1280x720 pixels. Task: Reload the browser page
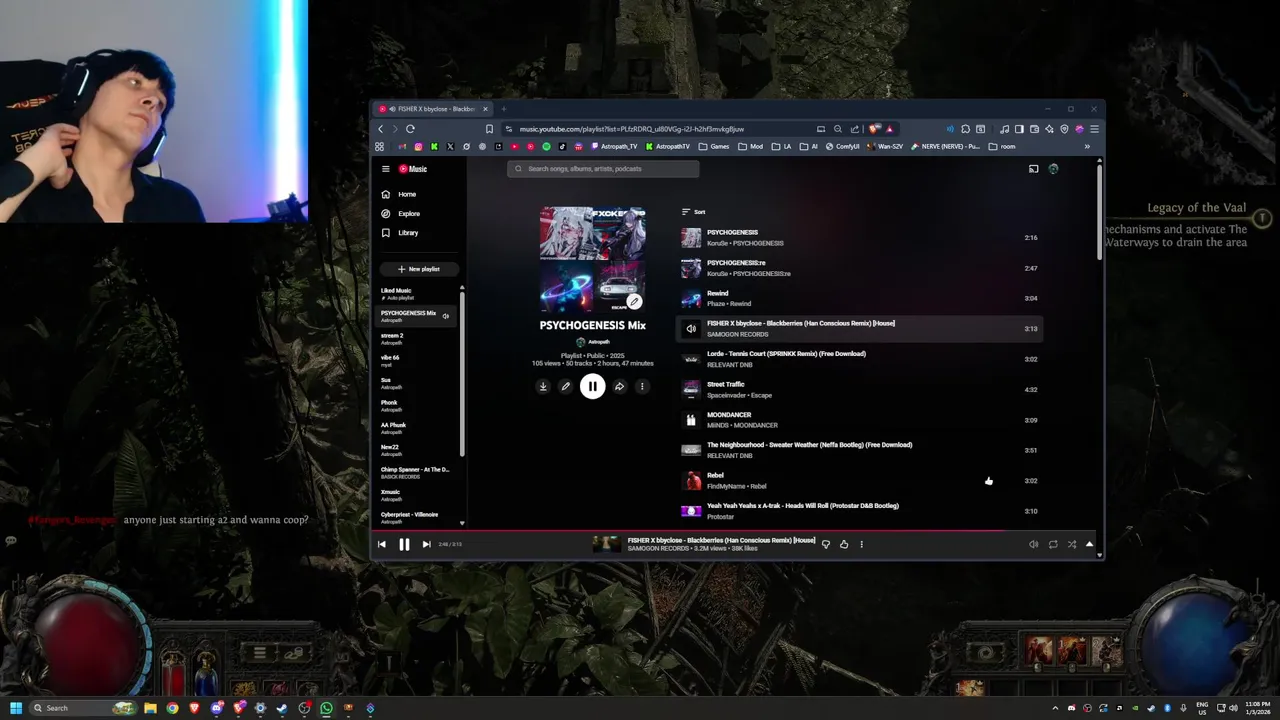coord(410,129)
